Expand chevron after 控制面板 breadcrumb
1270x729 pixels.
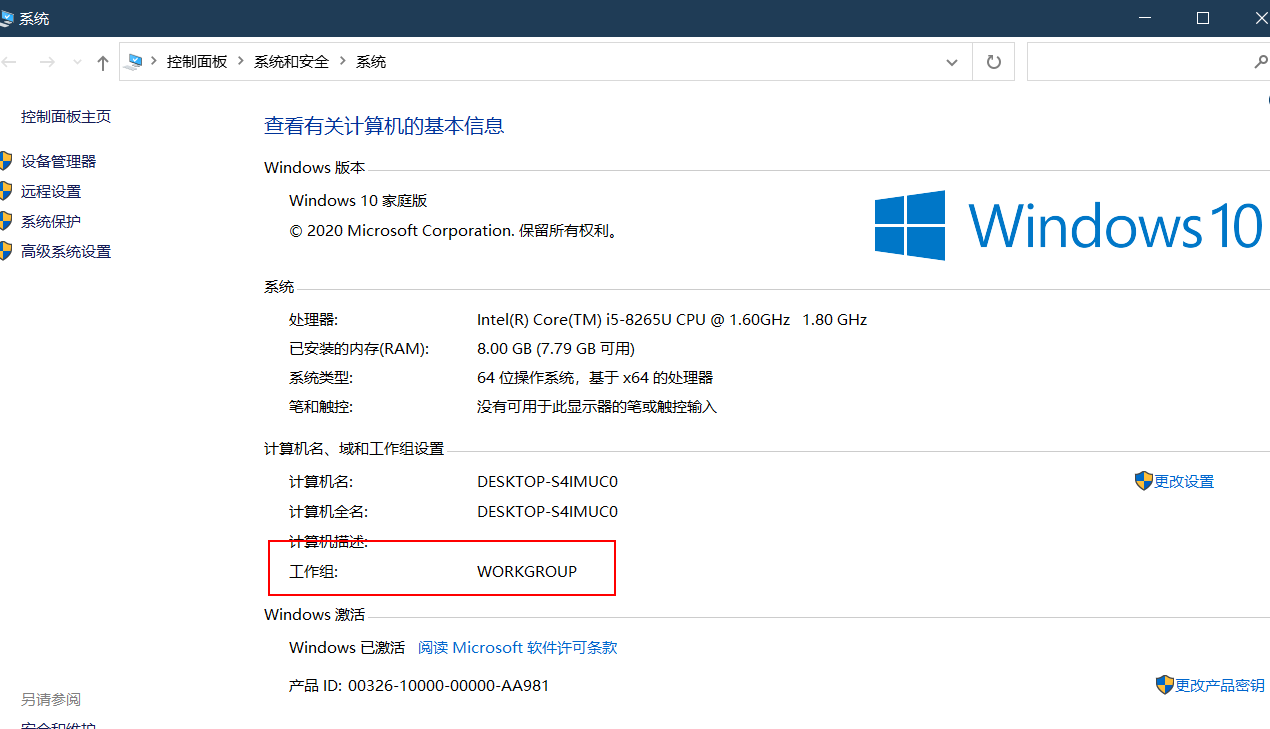[241, 62]
